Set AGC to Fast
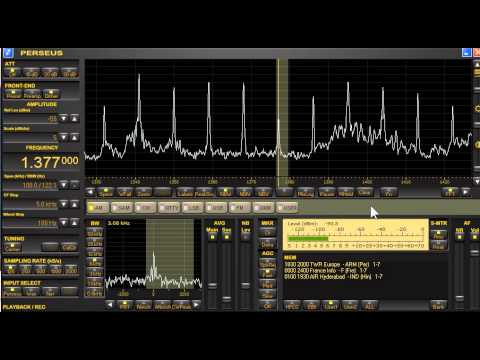 pyautogui.click(x=268, y=274)
